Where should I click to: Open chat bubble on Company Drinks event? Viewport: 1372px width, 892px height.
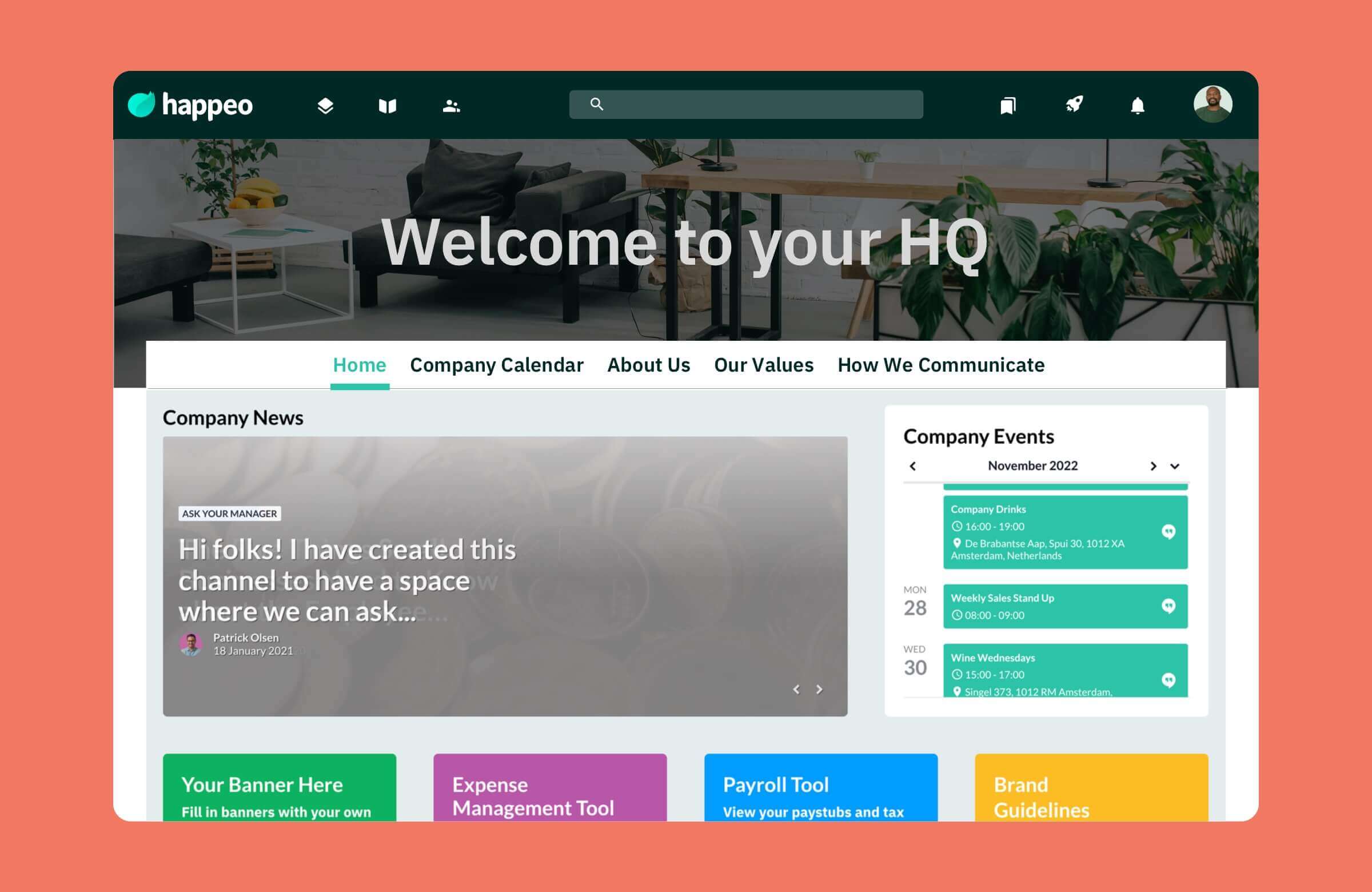1169,532
